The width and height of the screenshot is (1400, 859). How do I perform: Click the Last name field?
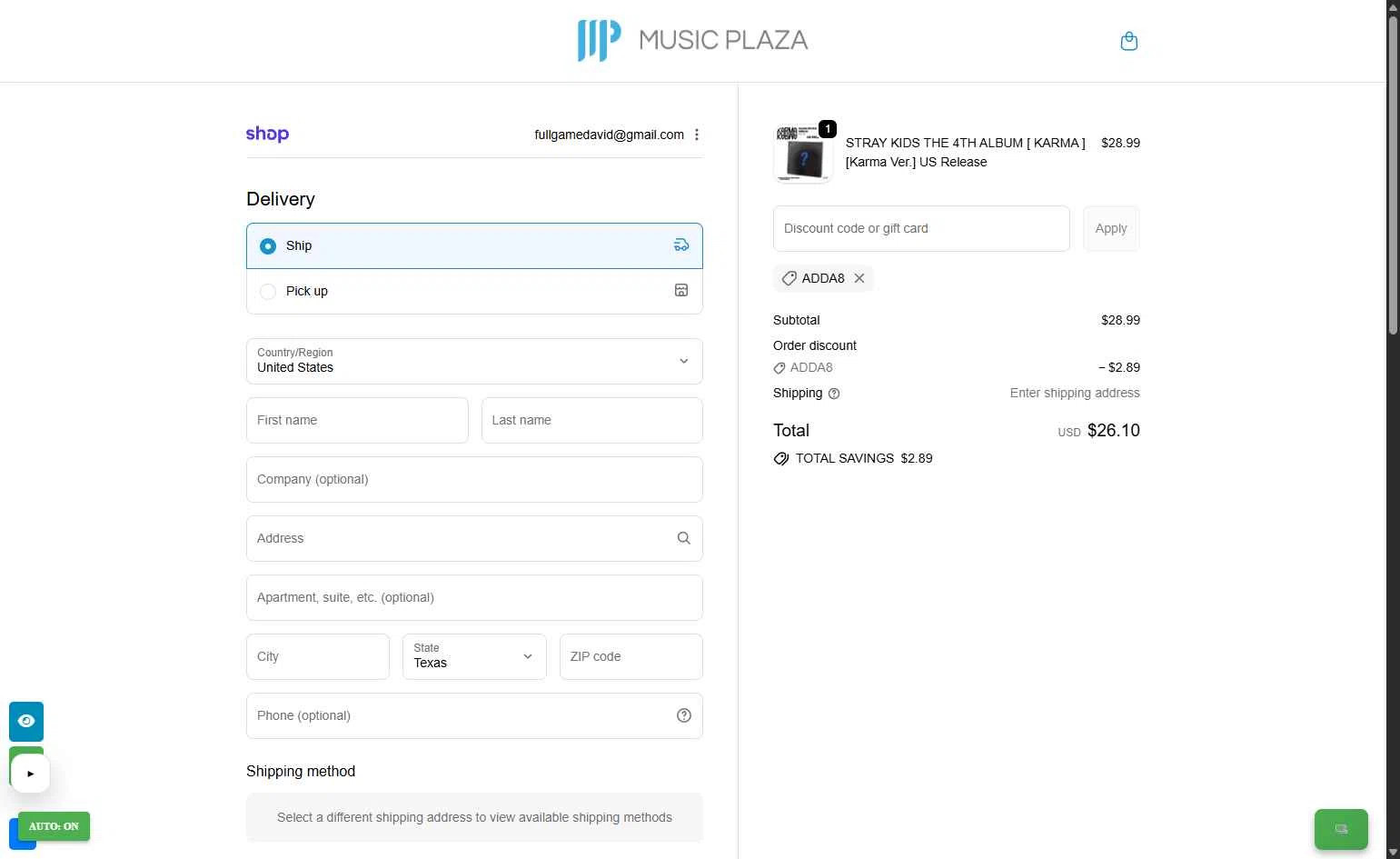[x=592, y=420]
